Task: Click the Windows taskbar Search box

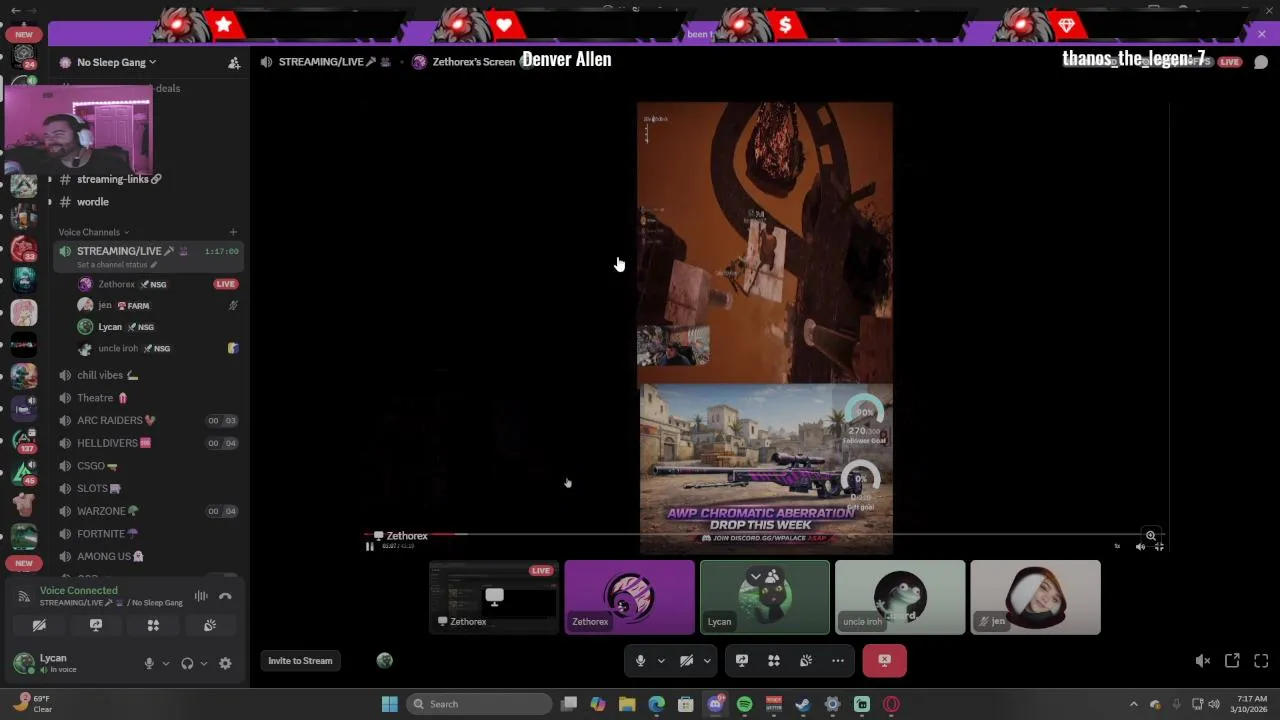Action: [481, 704]
